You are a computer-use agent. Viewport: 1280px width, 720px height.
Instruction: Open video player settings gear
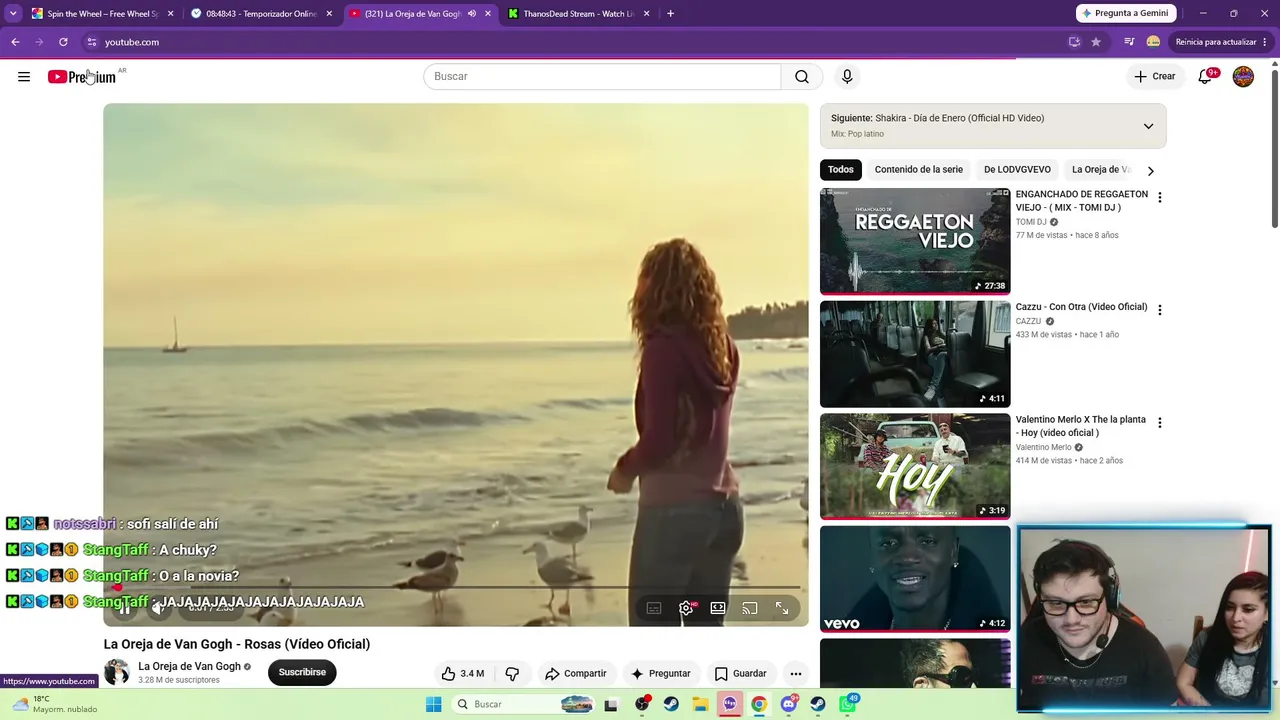tap(686, 608)
